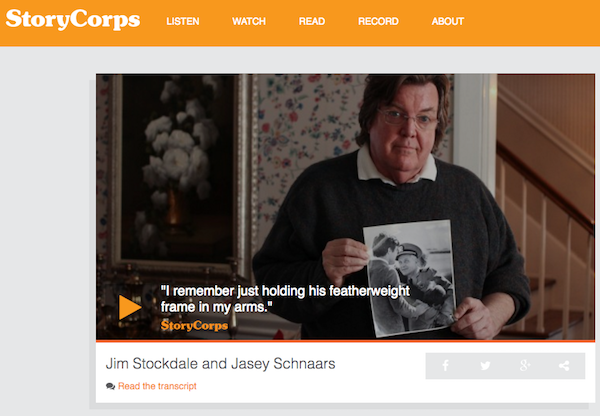The image size is (600, 416).
Task: Open the LISTEN menu
Action: (x=183, y=21)
